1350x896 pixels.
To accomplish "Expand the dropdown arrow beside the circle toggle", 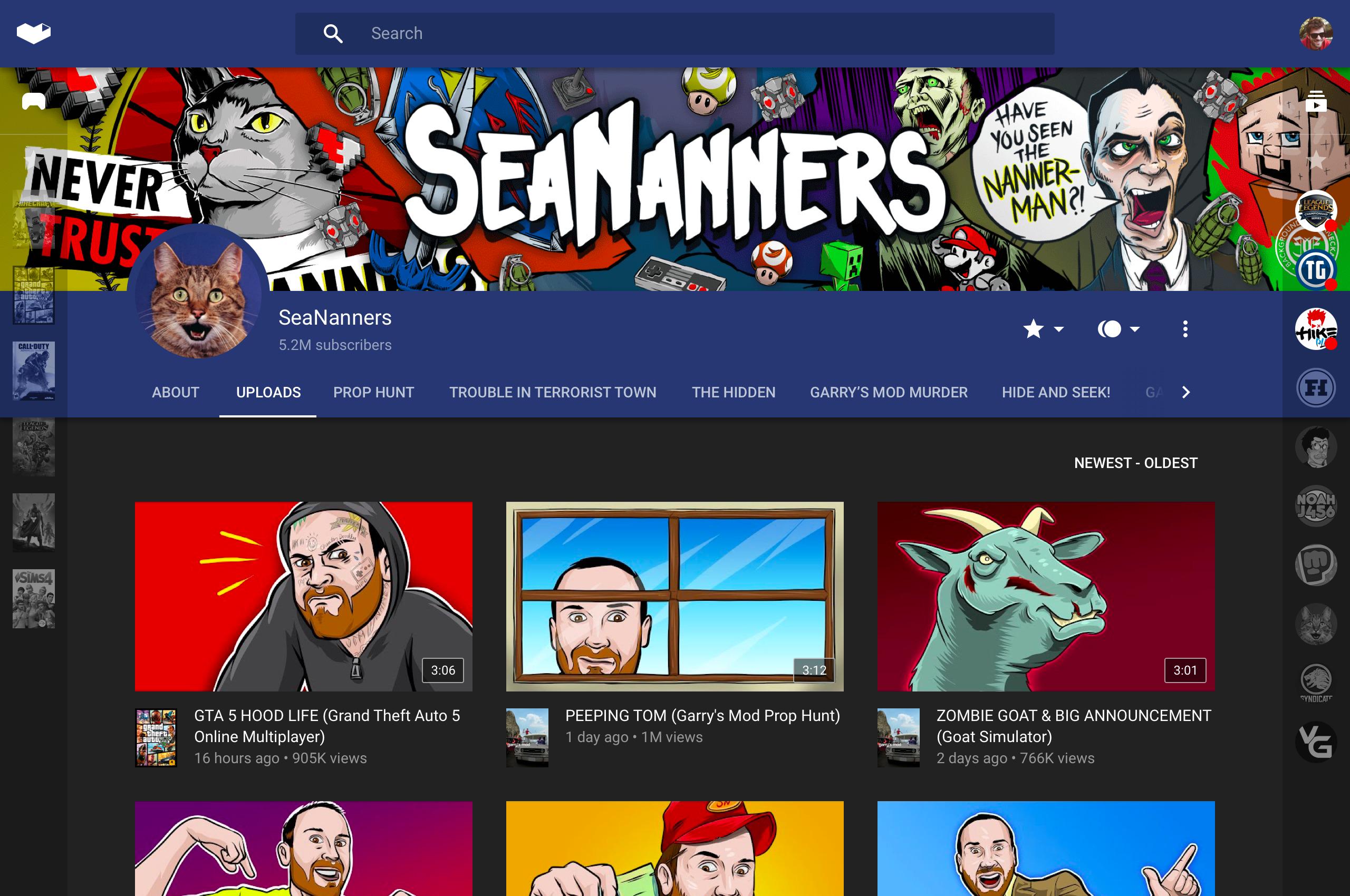I will (1135, 329).
